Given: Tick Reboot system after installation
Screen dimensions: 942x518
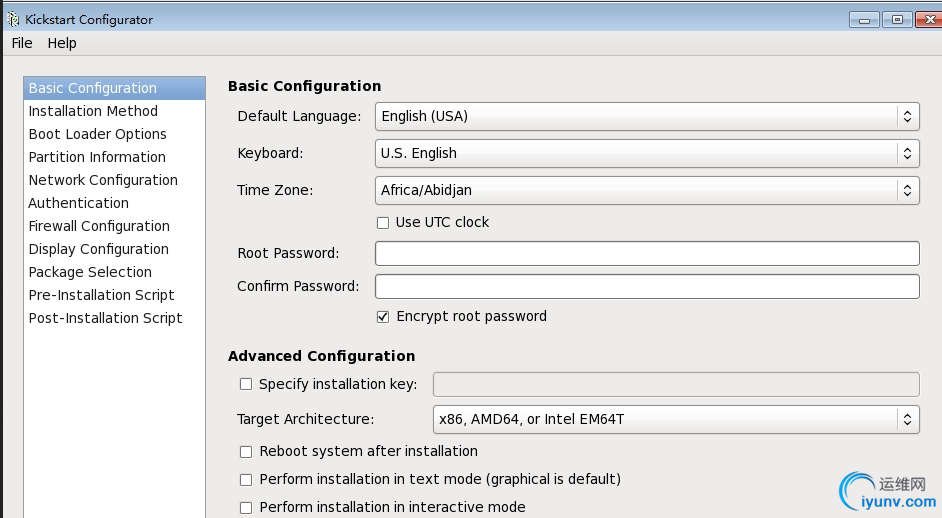Looking at the screenshot, I should [x=246, y=451].
